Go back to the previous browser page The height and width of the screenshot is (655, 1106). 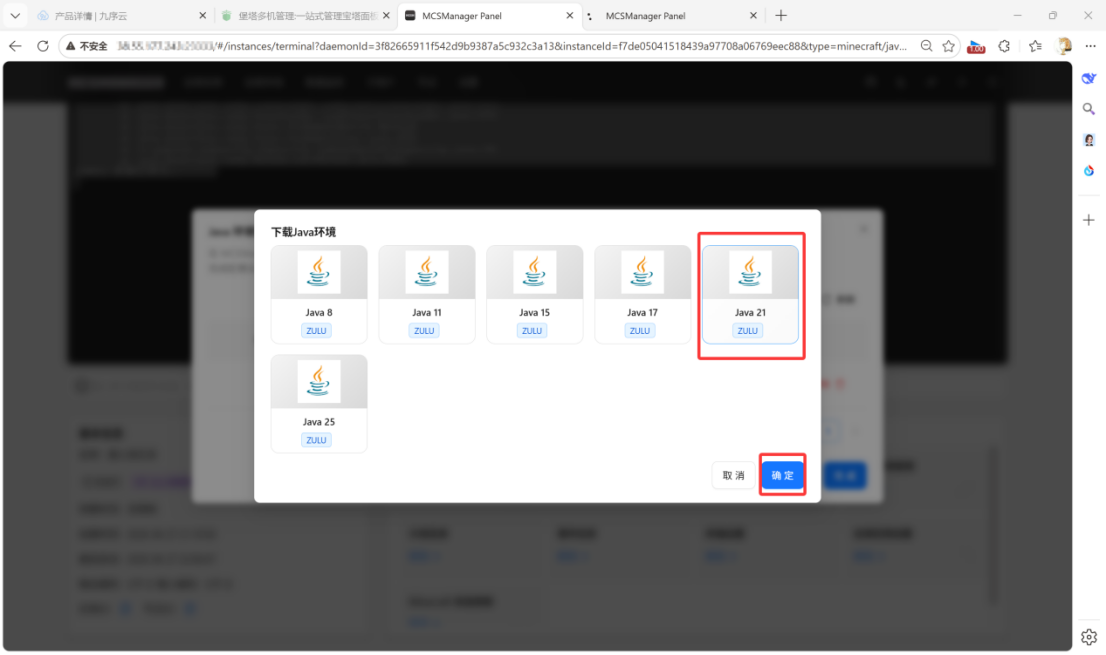coord(16,46)
